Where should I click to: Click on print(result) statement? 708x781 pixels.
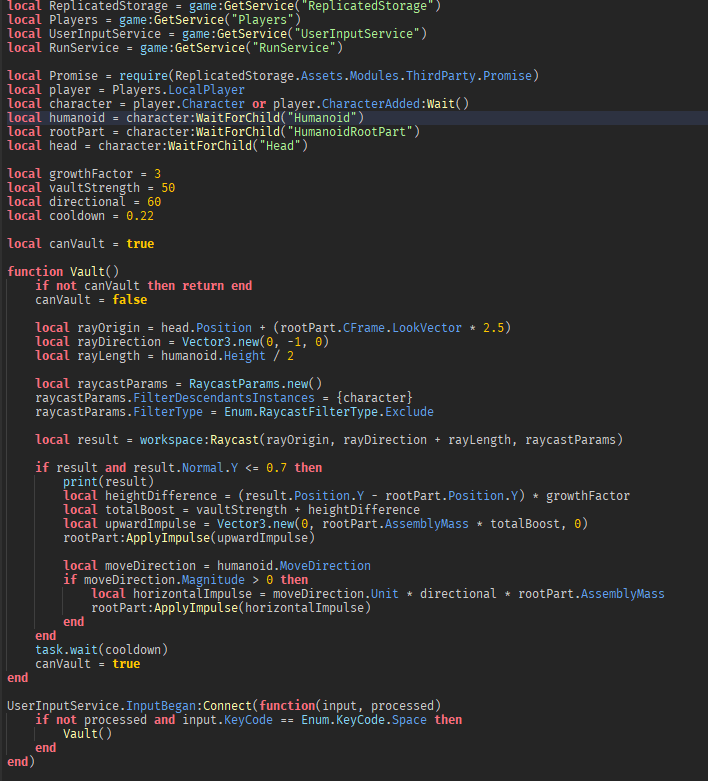click(x=108, y=482)
